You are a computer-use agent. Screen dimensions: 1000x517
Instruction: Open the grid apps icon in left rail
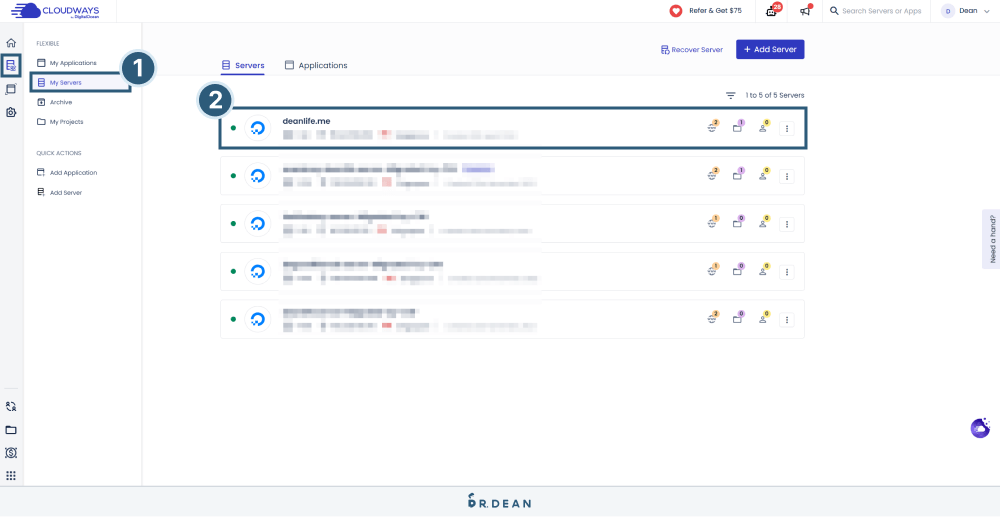[11, 476]
